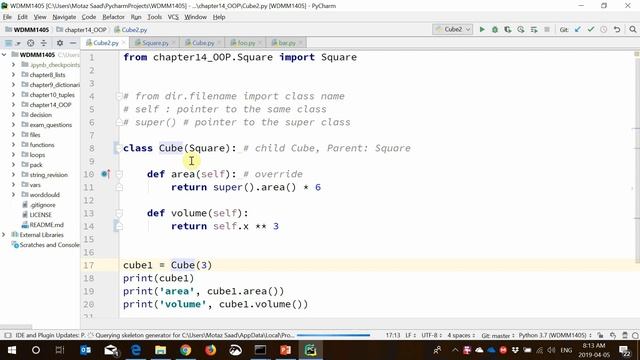Show Git history clock icon
640x360 pixels.
(x=604, y=29)
